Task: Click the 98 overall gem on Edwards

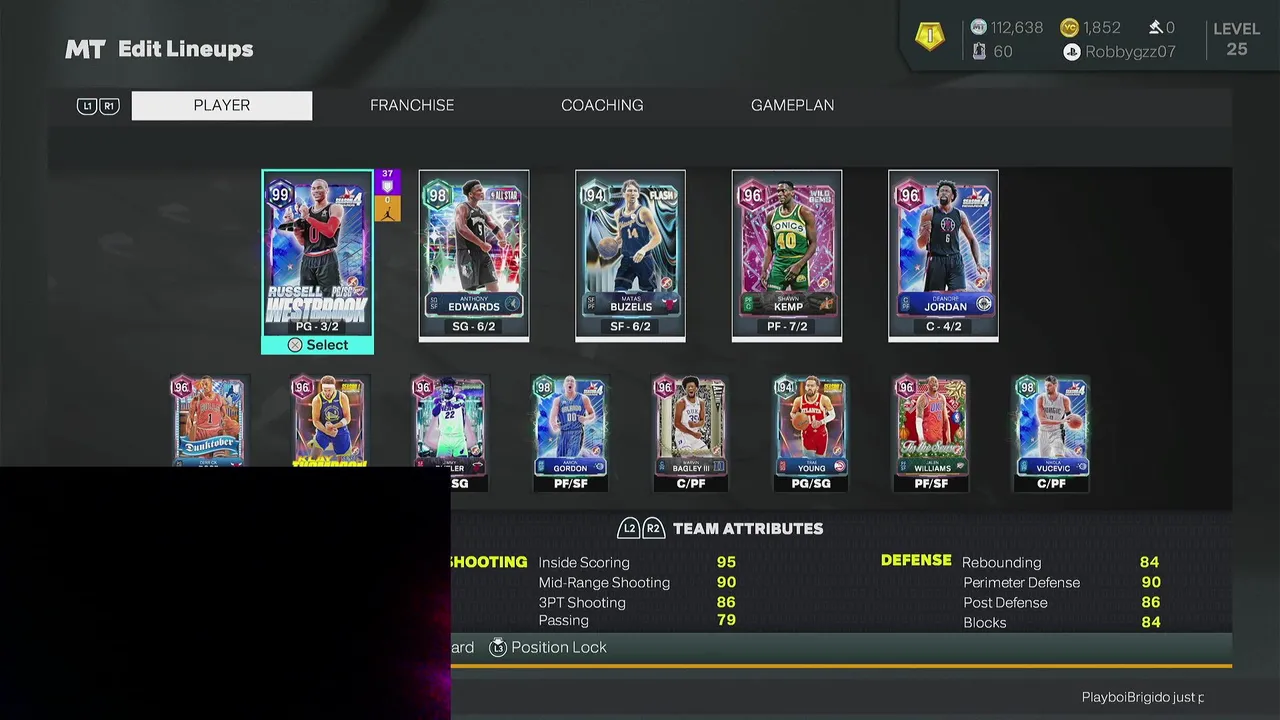Action: click(x=438, y=194)
